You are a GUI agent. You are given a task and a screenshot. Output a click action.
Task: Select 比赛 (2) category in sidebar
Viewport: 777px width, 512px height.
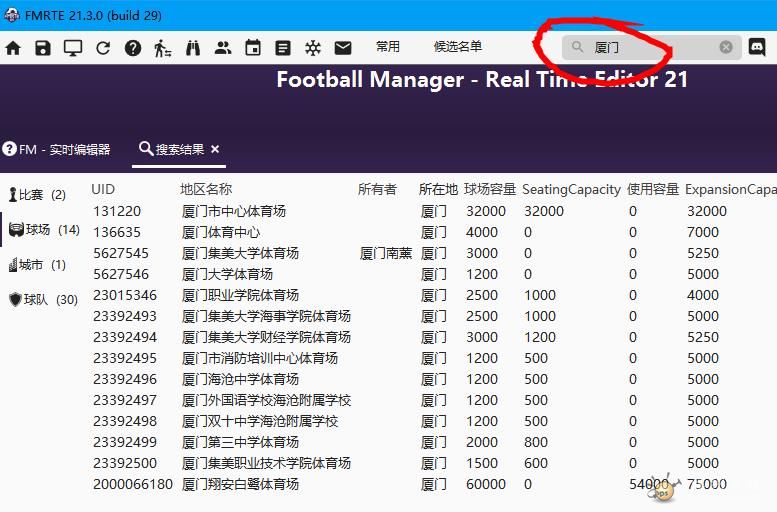(38, 195)
